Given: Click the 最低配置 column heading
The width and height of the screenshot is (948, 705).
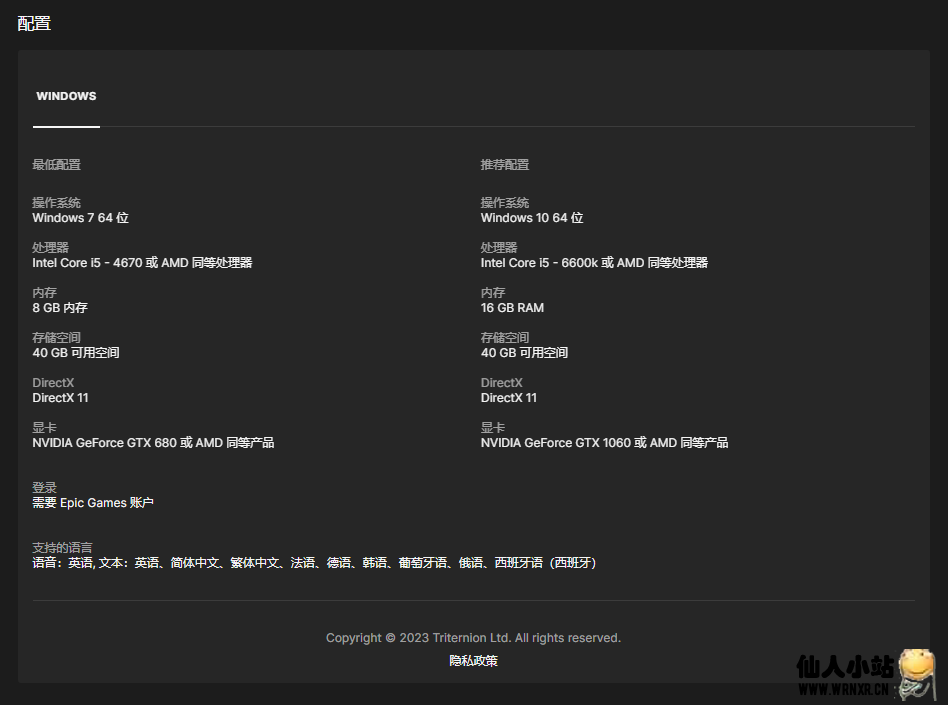Looking at the screenshot, I should (x=57, y=165).
